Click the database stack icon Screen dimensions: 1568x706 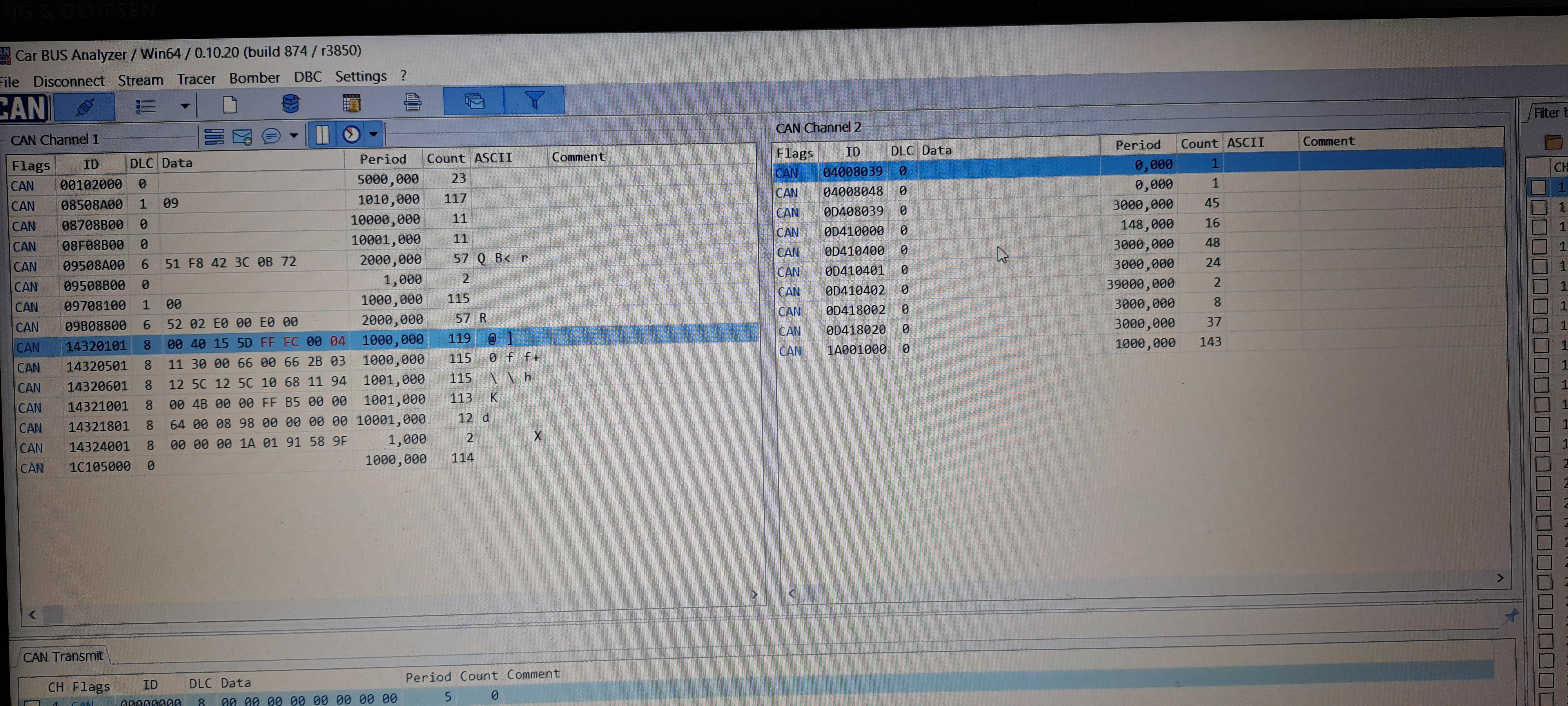click(x=290, y=104)
